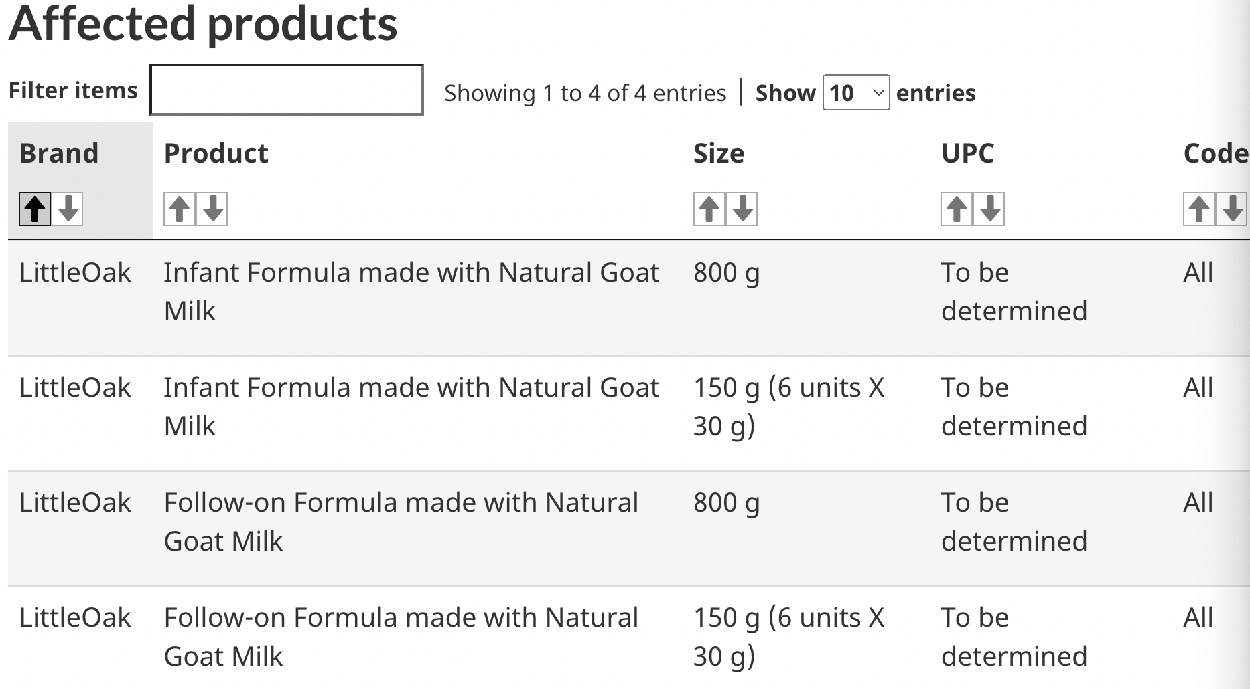Viewport: 1250px width, 689px height.
Task: Select the Follow-on Formula 800 g row
Action: pos(629,528)
